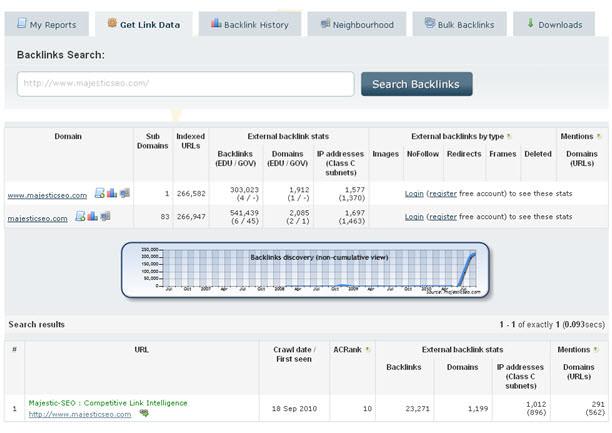Switch to the Get Link Data tab
This screenshot has width=612, height=433.
144,24
